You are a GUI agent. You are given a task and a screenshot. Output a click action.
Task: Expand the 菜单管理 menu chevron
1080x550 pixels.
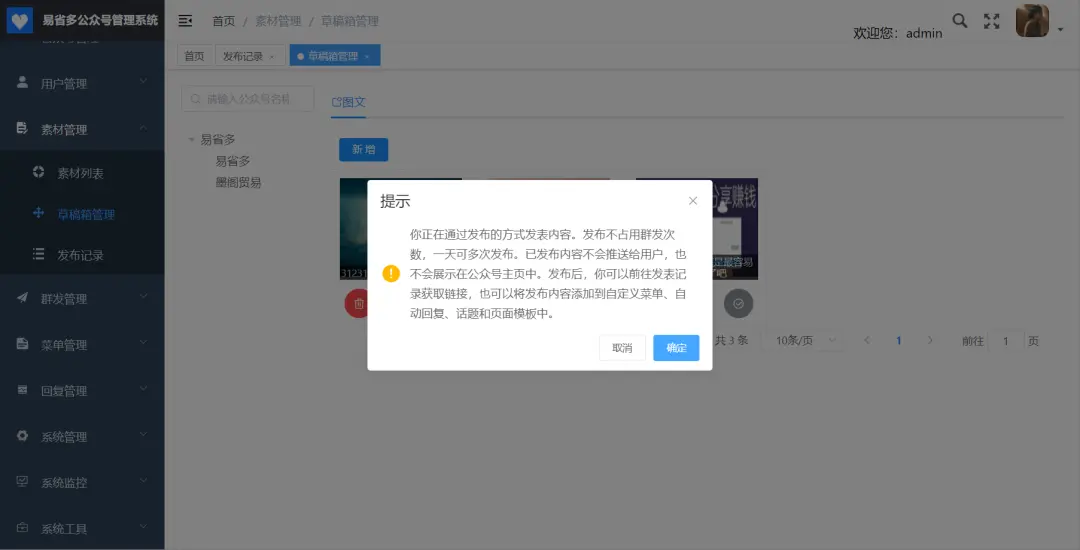pyautogui.click(x=143, y=342)
